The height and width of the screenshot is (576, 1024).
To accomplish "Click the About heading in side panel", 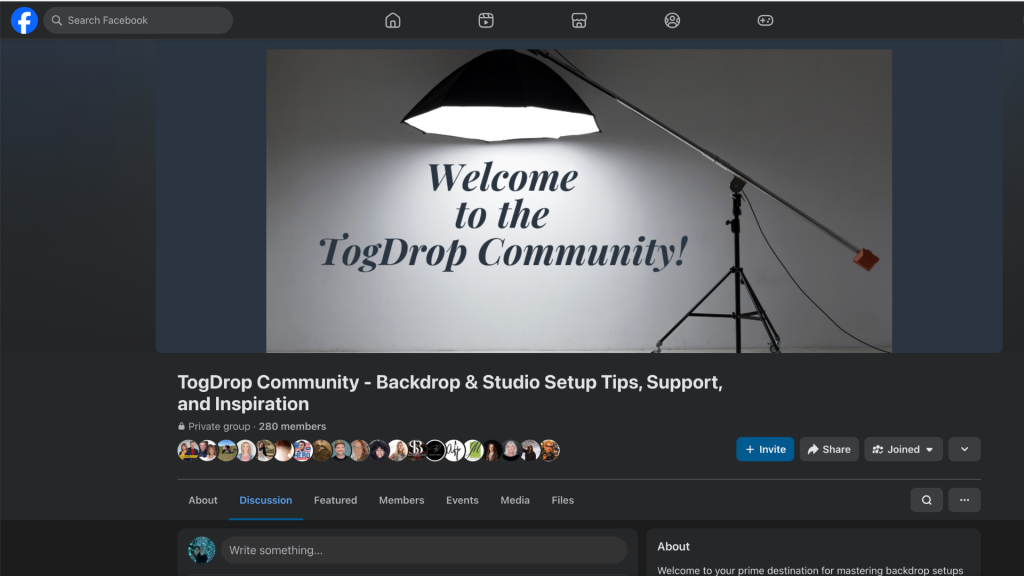I will point(673,547).
